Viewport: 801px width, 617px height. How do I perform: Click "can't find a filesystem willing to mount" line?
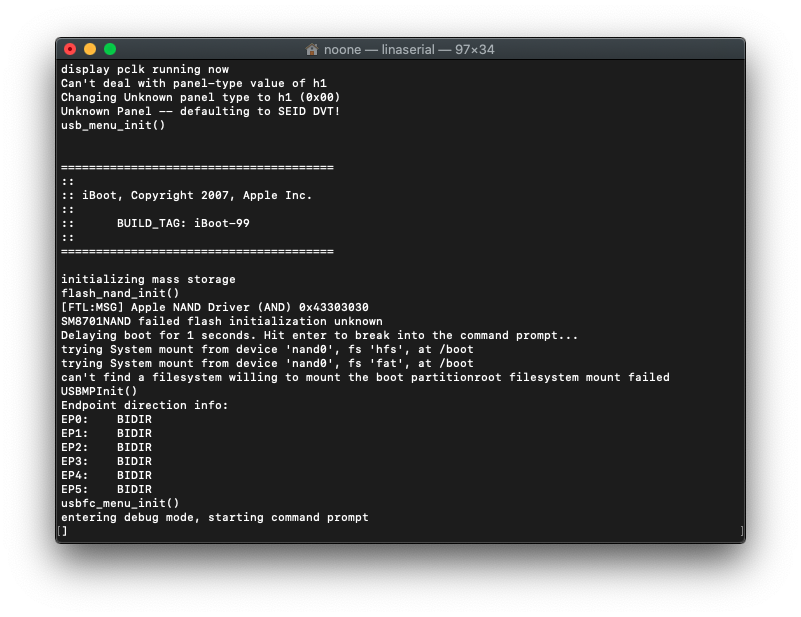(365, 377)
